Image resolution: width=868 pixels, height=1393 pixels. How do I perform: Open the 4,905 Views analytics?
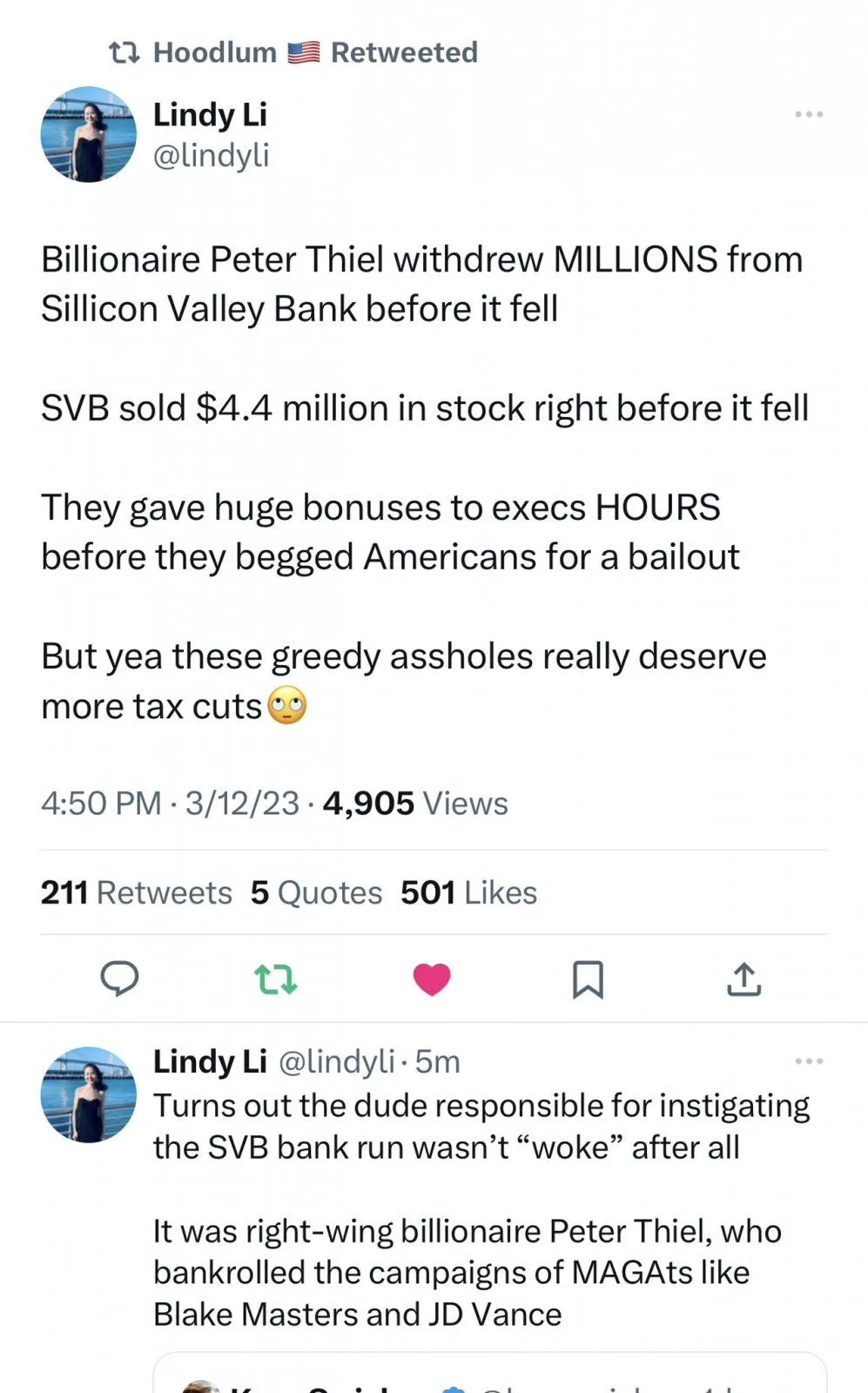(x=415, y=803)
